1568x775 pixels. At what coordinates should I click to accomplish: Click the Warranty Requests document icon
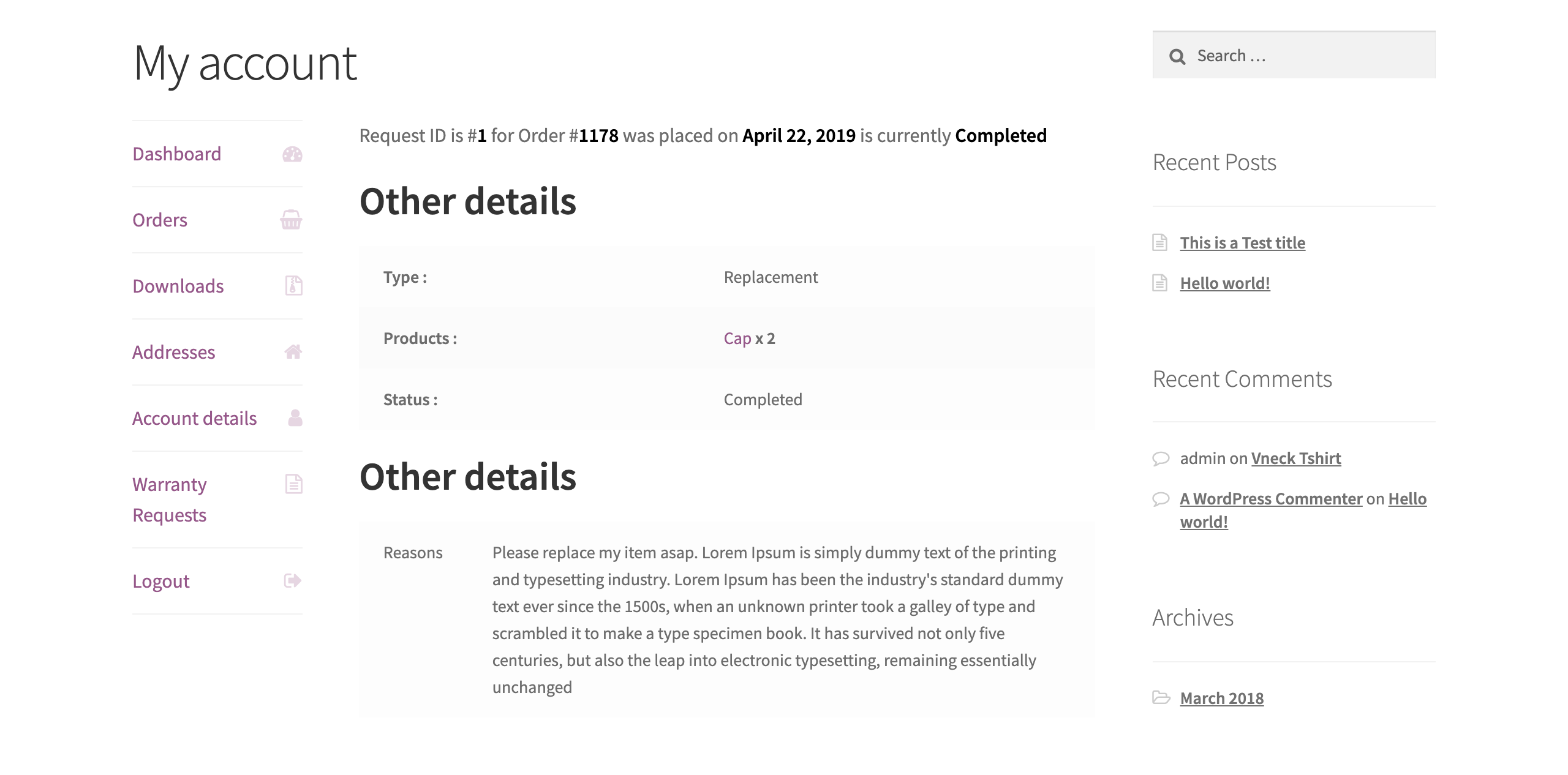(x=293, y=484)
